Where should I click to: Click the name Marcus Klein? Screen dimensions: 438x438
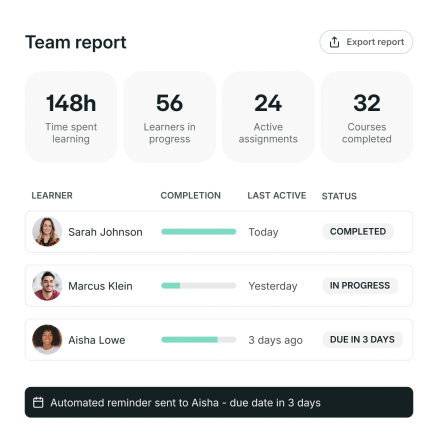click(100, 286)
